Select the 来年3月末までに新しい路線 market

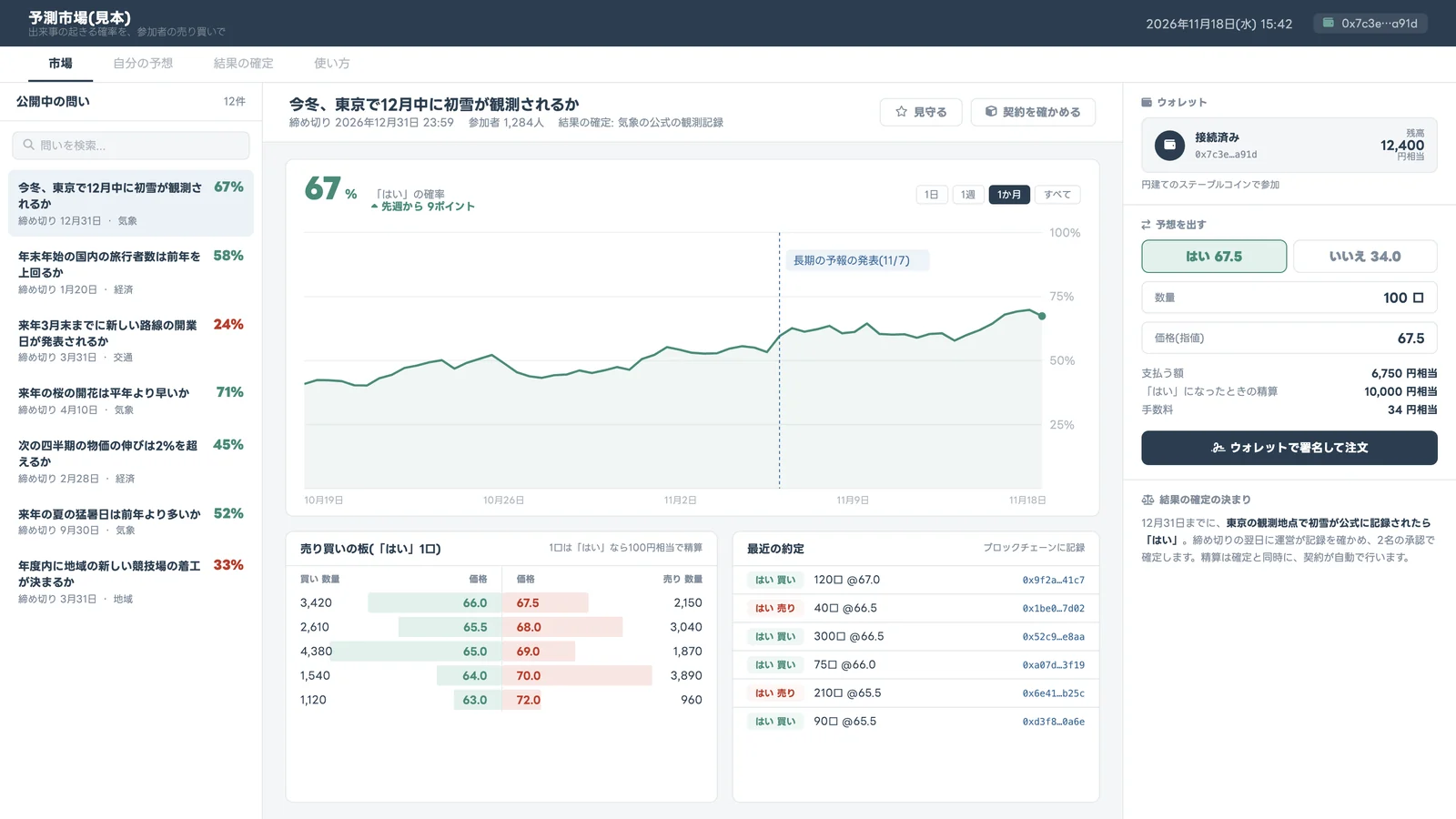[x=131, y=340]
